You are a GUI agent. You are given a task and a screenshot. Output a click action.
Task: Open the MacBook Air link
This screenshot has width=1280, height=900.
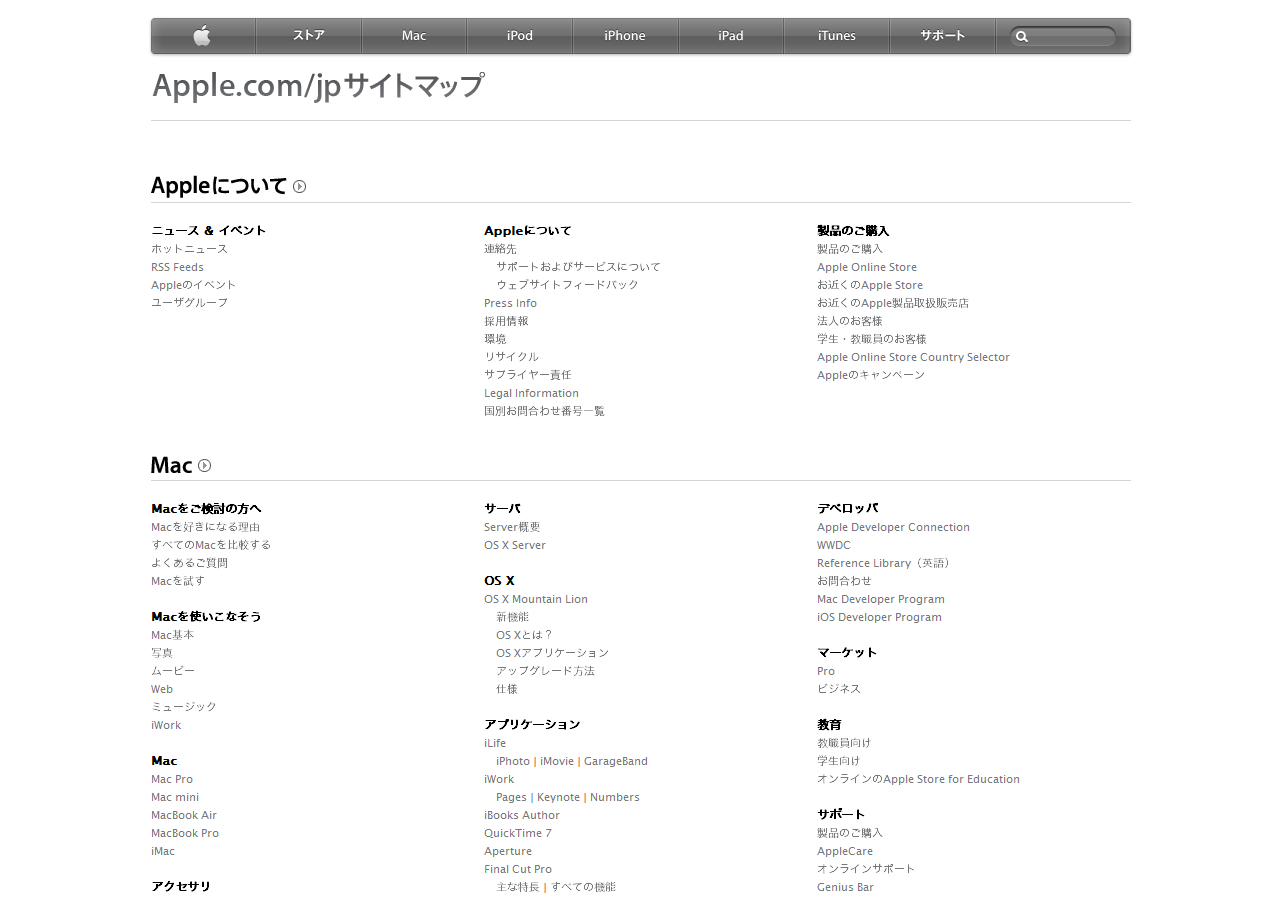pyautogui.click(x=183, y=815)
